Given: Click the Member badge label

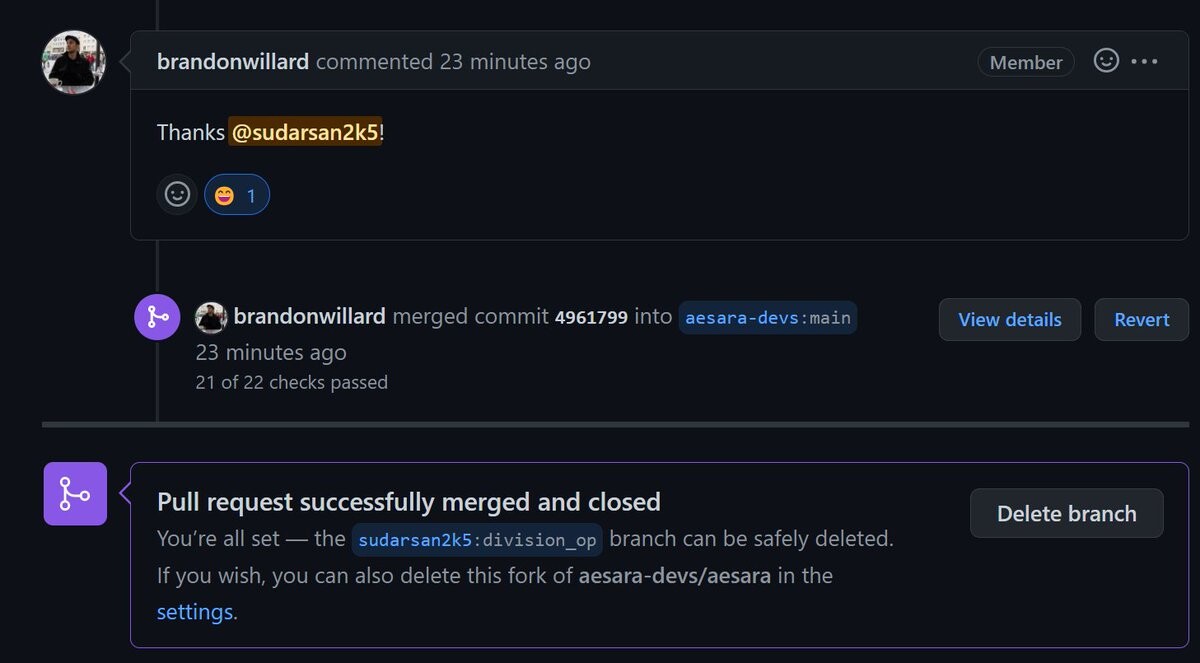Looking at the screenshot, I should (1026, 62).
